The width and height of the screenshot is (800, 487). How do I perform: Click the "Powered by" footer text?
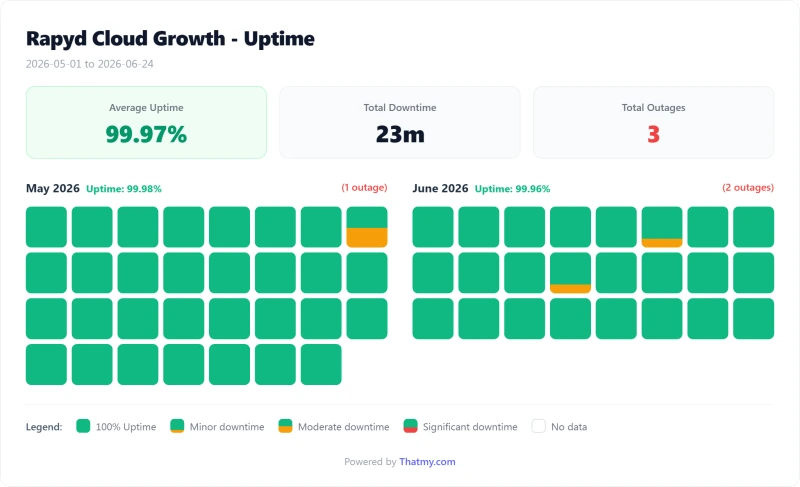(x=370, y=462)
